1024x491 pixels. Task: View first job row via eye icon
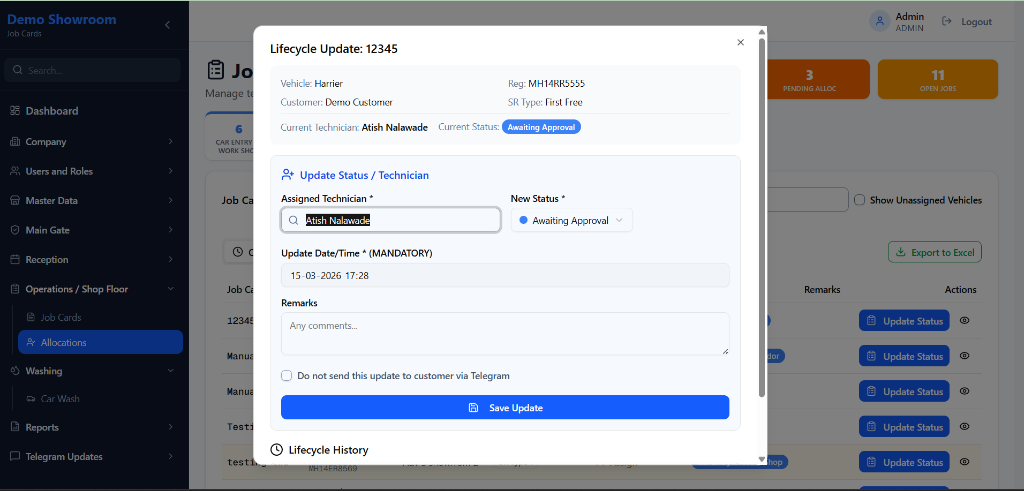[965, 321]
